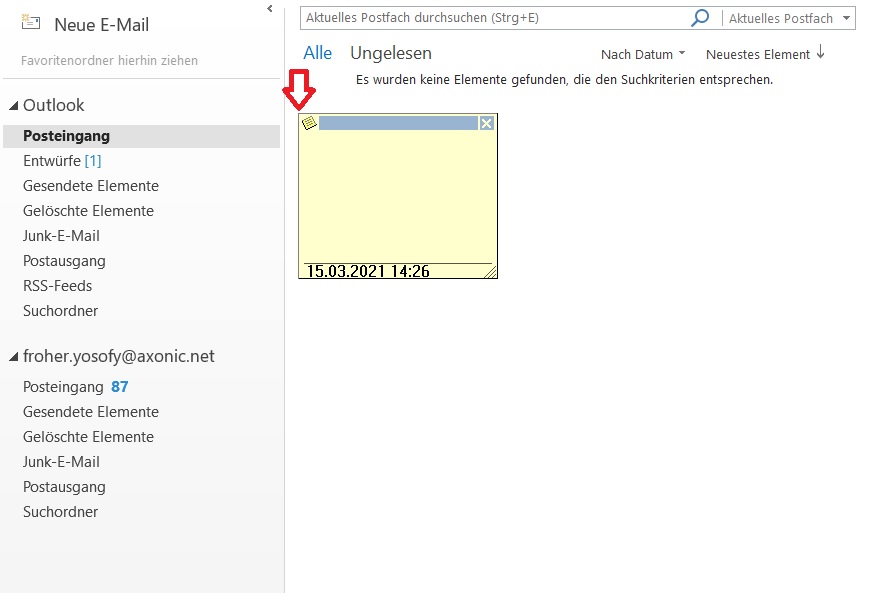
Task: Close the yellow sticky note
Action: 487,123
